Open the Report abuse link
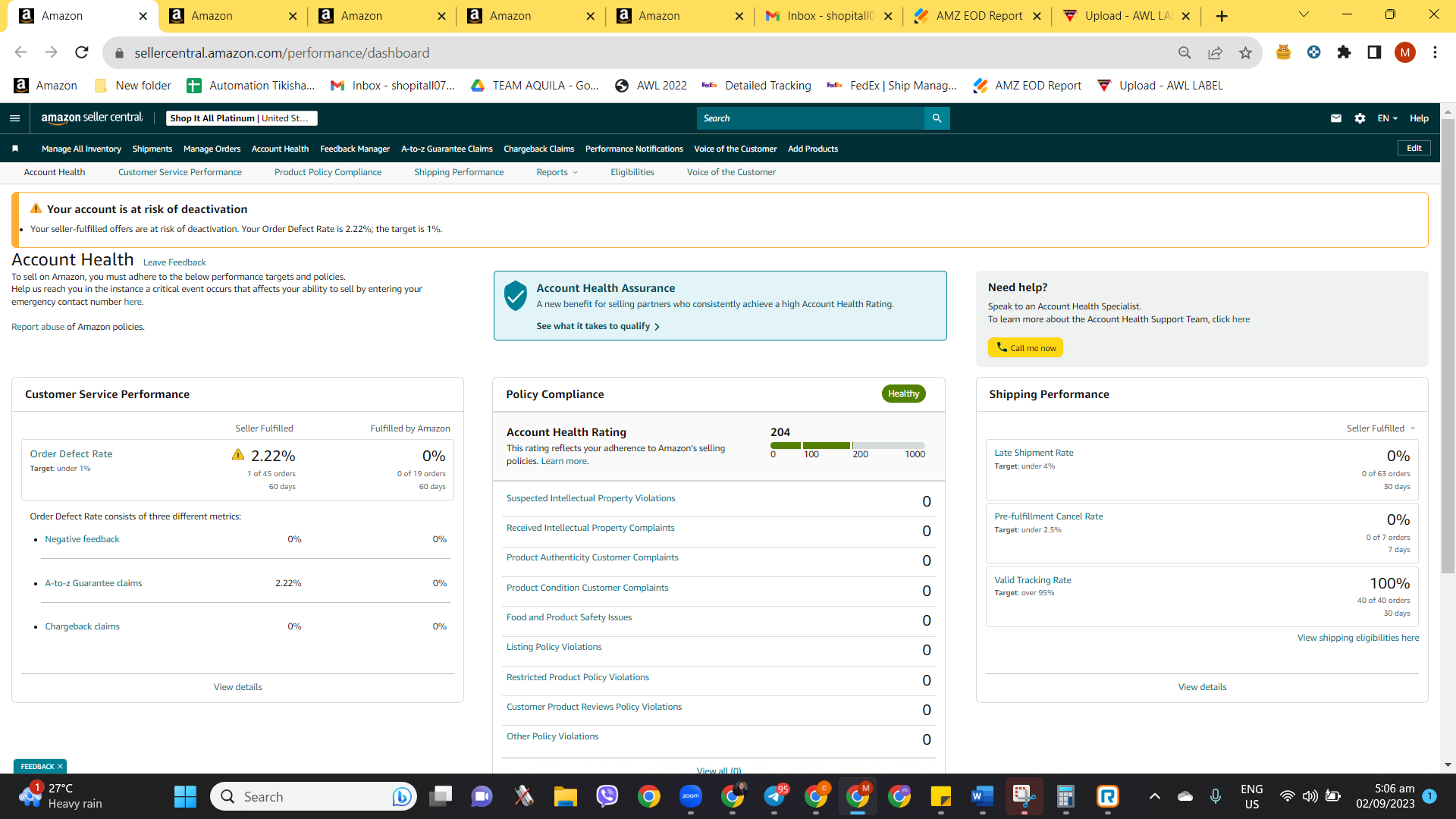This screenshot has height=819, width=1456. 38,327
